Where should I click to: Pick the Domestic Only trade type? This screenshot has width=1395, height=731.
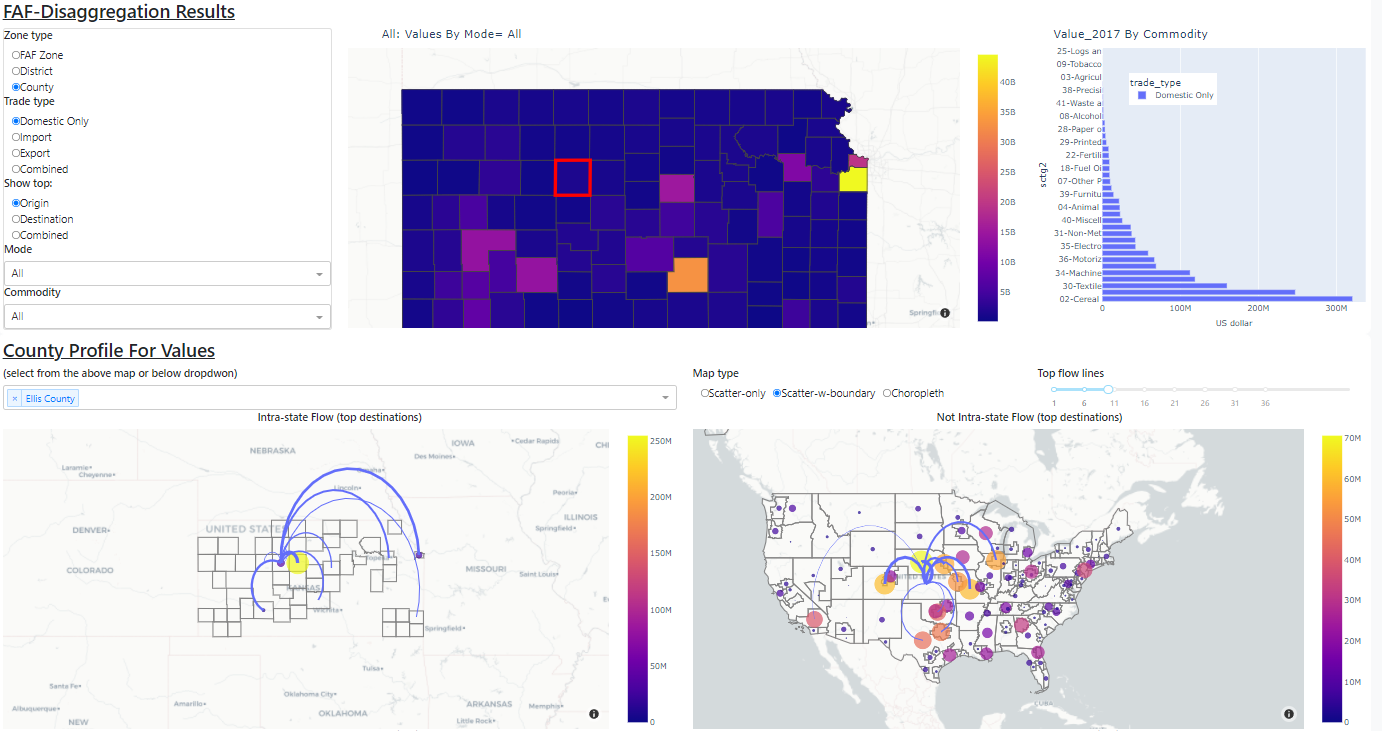coord(16,121)
